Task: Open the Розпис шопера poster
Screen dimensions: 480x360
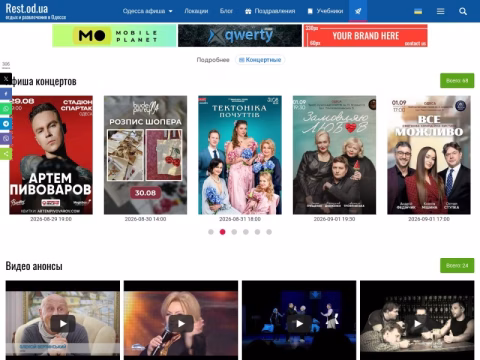Action: tap(145, 155)
